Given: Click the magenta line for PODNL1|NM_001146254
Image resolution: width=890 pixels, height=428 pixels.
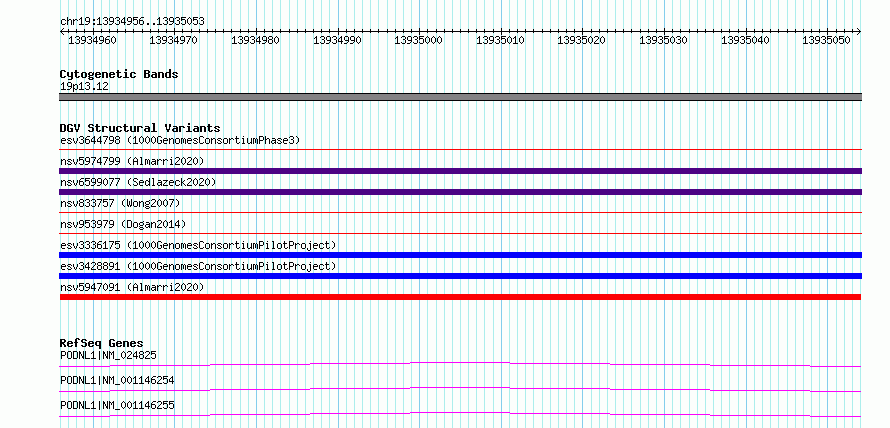Looking at the screenshot, I should 460,389.
